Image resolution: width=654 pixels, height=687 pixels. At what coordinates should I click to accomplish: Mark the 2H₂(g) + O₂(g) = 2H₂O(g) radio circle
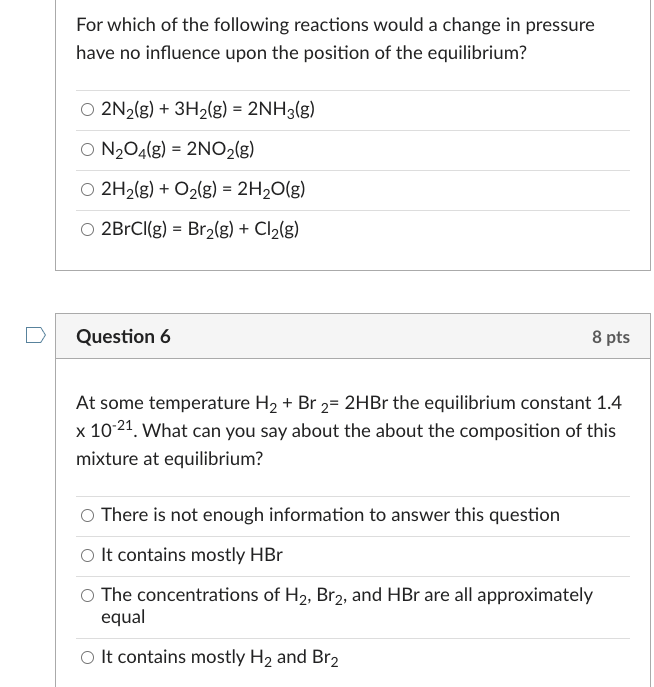87,190
